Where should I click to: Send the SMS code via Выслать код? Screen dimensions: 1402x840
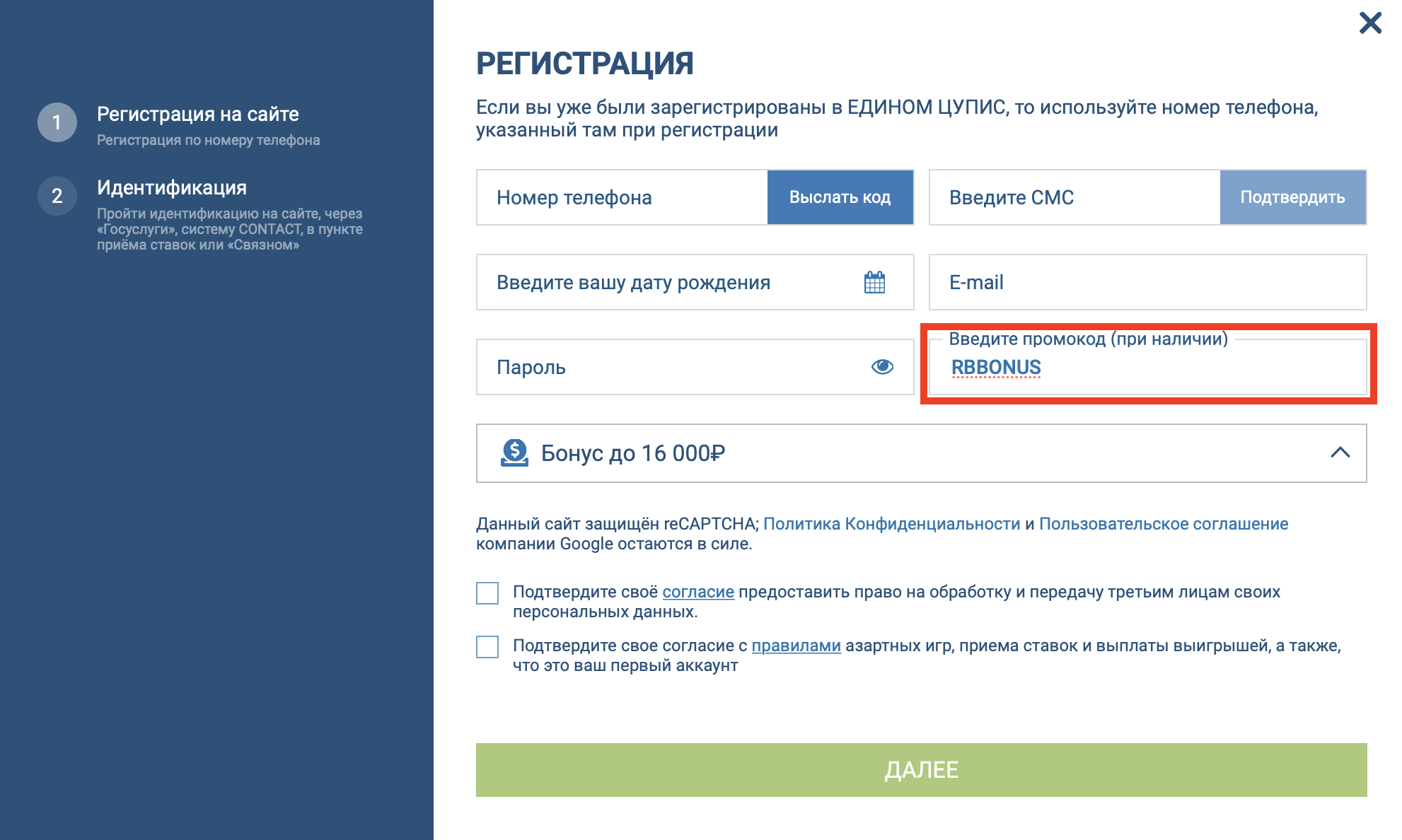tap(840, 197)
